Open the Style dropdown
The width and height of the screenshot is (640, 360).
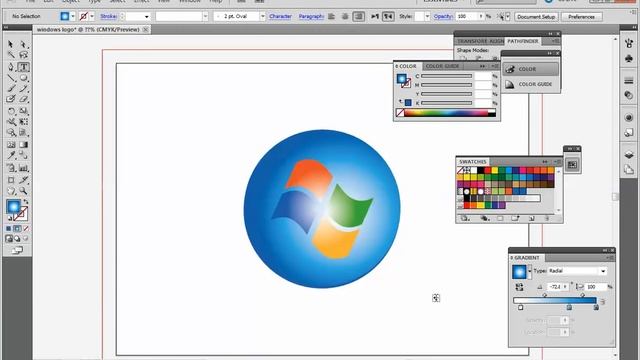click(x=427, y=16)
